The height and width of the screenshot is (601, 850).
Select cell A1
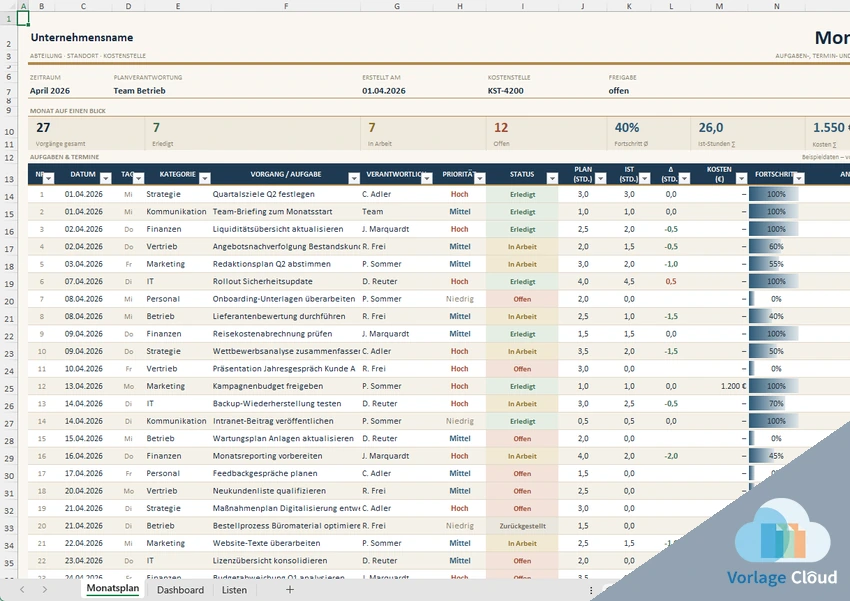[23, 18]
